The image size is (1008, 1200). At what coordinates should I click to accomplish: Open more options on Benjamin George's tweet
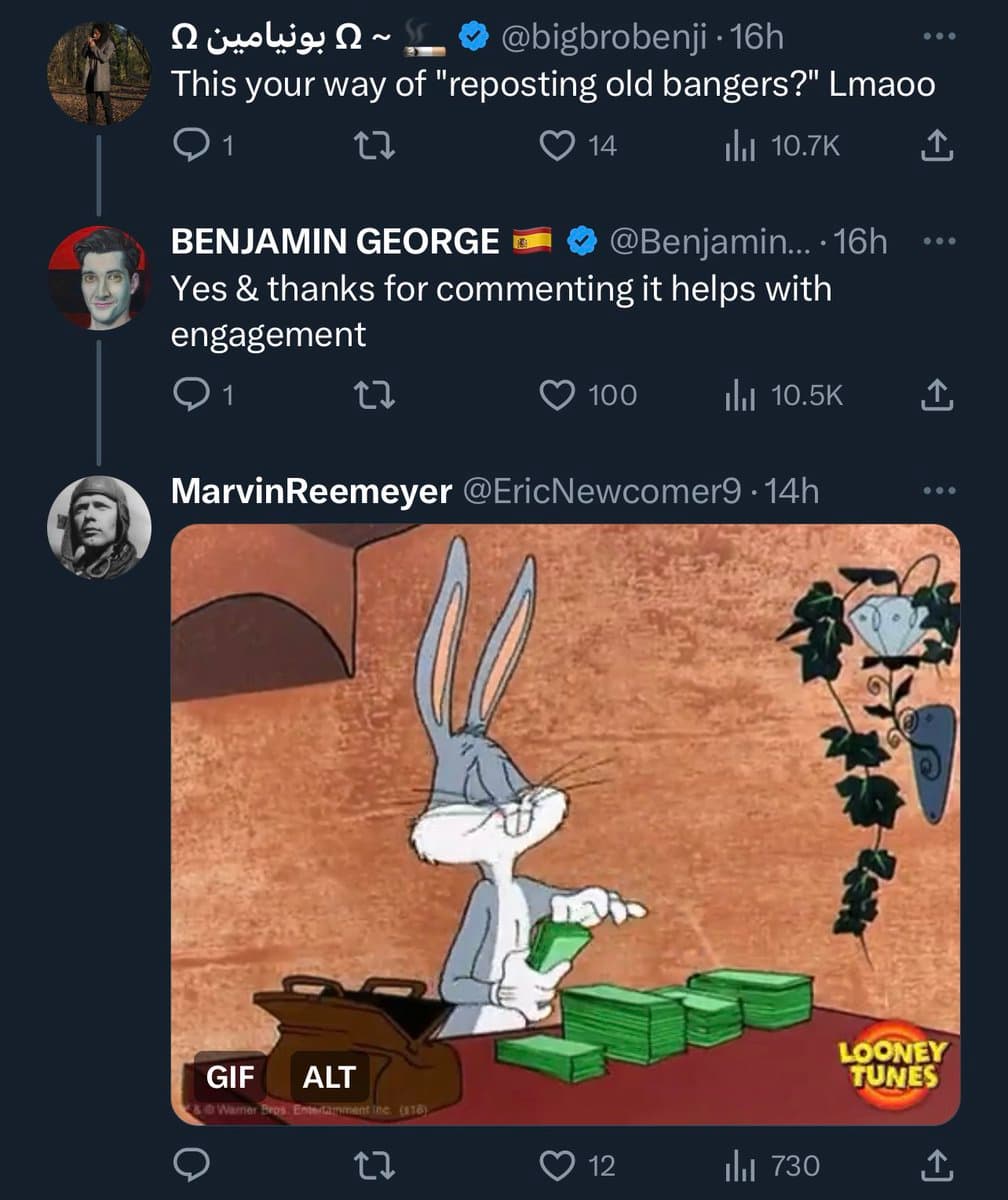(x=936, y=241)
